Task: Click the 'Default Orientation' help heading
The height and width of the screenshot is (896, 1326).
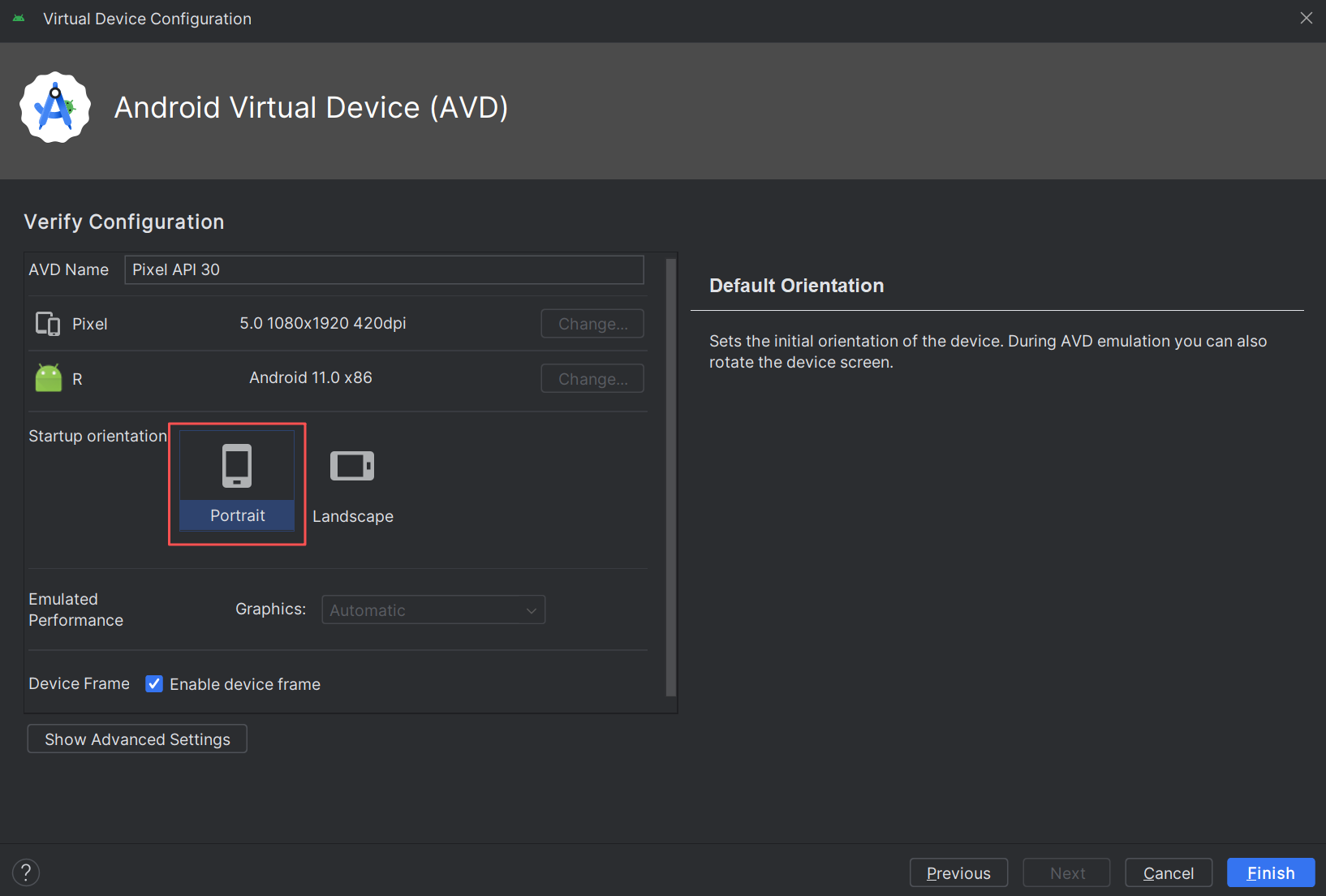Action: click(797, 286)
